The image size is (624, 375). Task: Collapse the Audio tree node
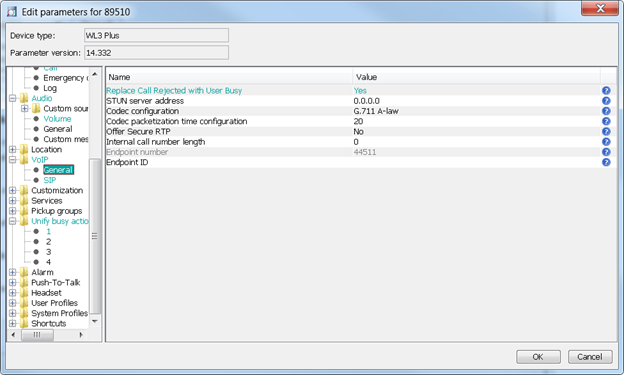[13, 98]
